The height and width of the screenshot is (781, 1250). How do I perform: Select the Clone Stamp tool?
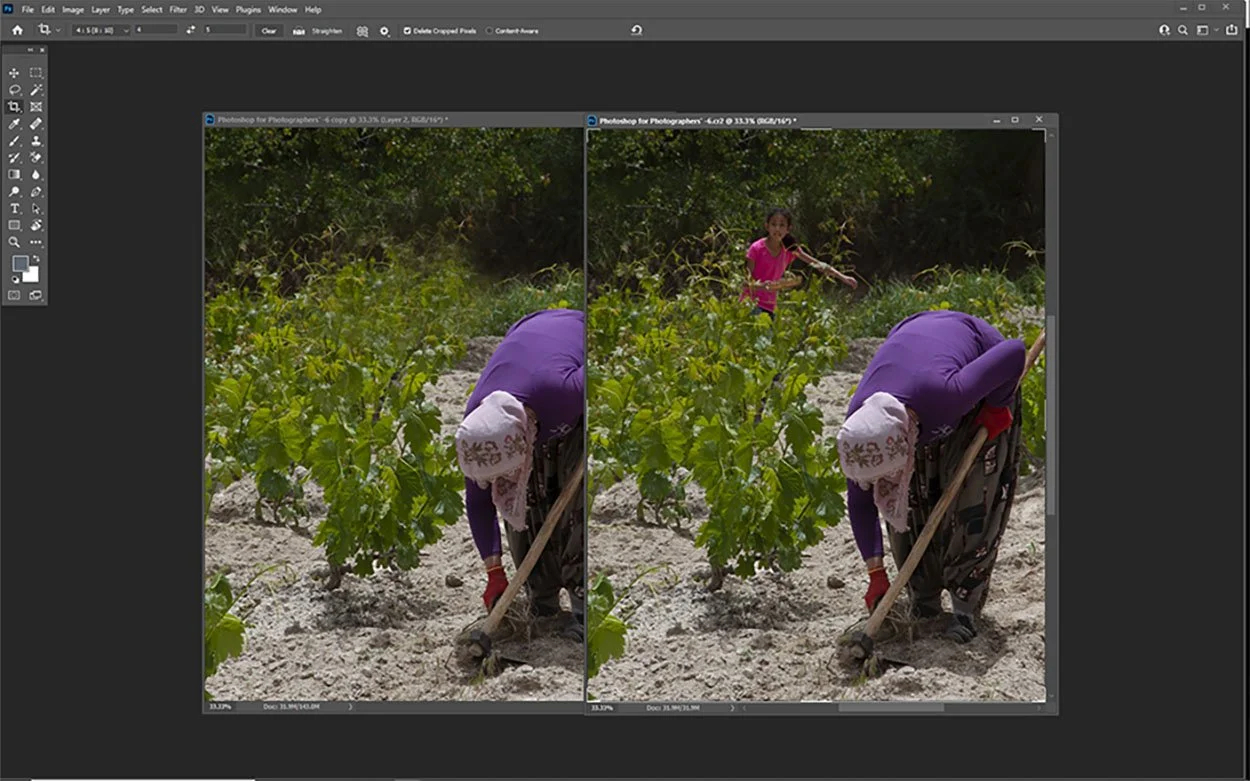point(36,141)
